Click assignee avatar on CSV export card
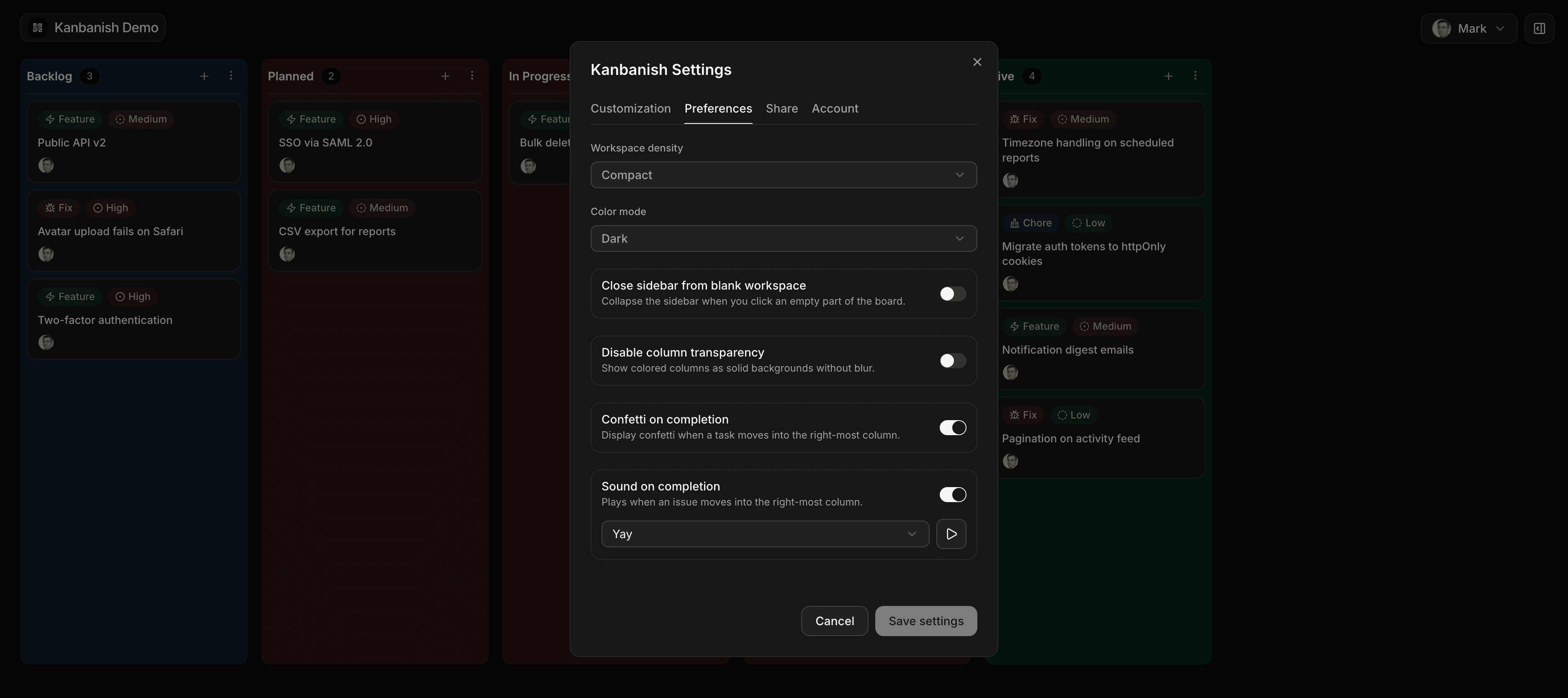 [x=287, y=254]
